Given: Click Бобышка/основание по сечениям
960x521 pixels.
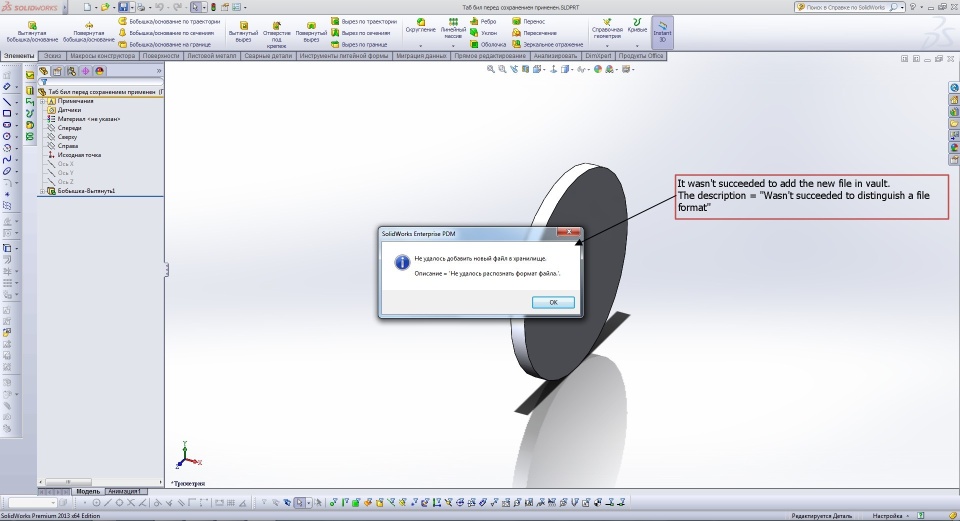Looking at the screenshot, I should click(167, 33).
